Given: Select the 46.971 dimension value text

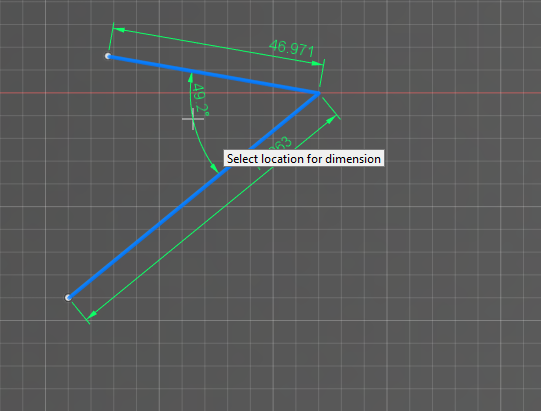Looking at the screenshot, I should pos(292,48).
